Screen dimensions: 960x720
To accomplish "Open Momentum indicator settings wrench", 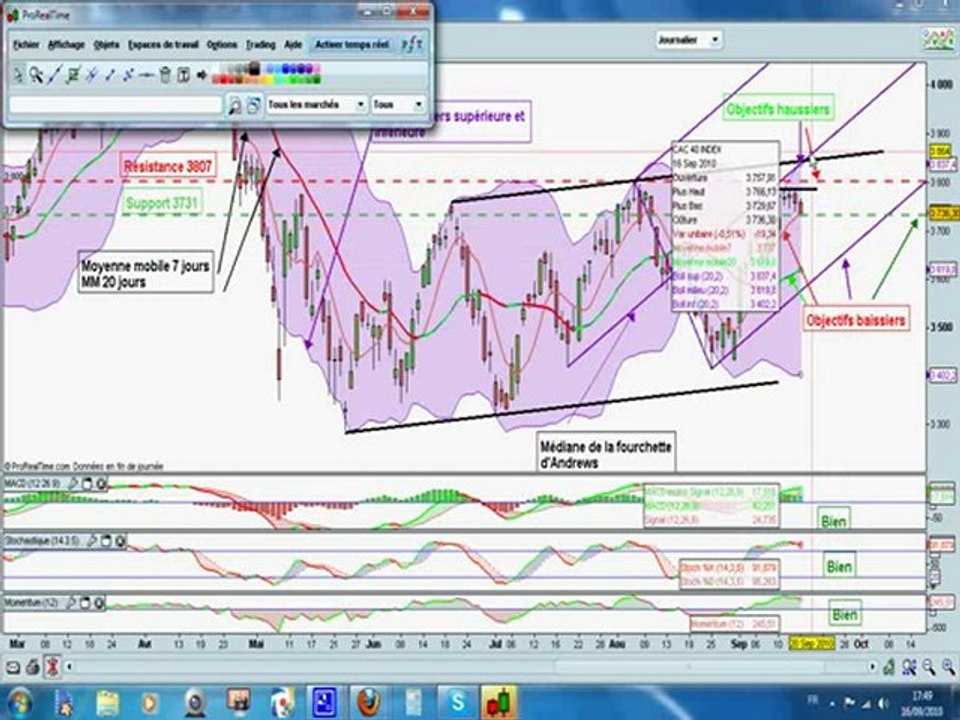I will pos(70,603).
